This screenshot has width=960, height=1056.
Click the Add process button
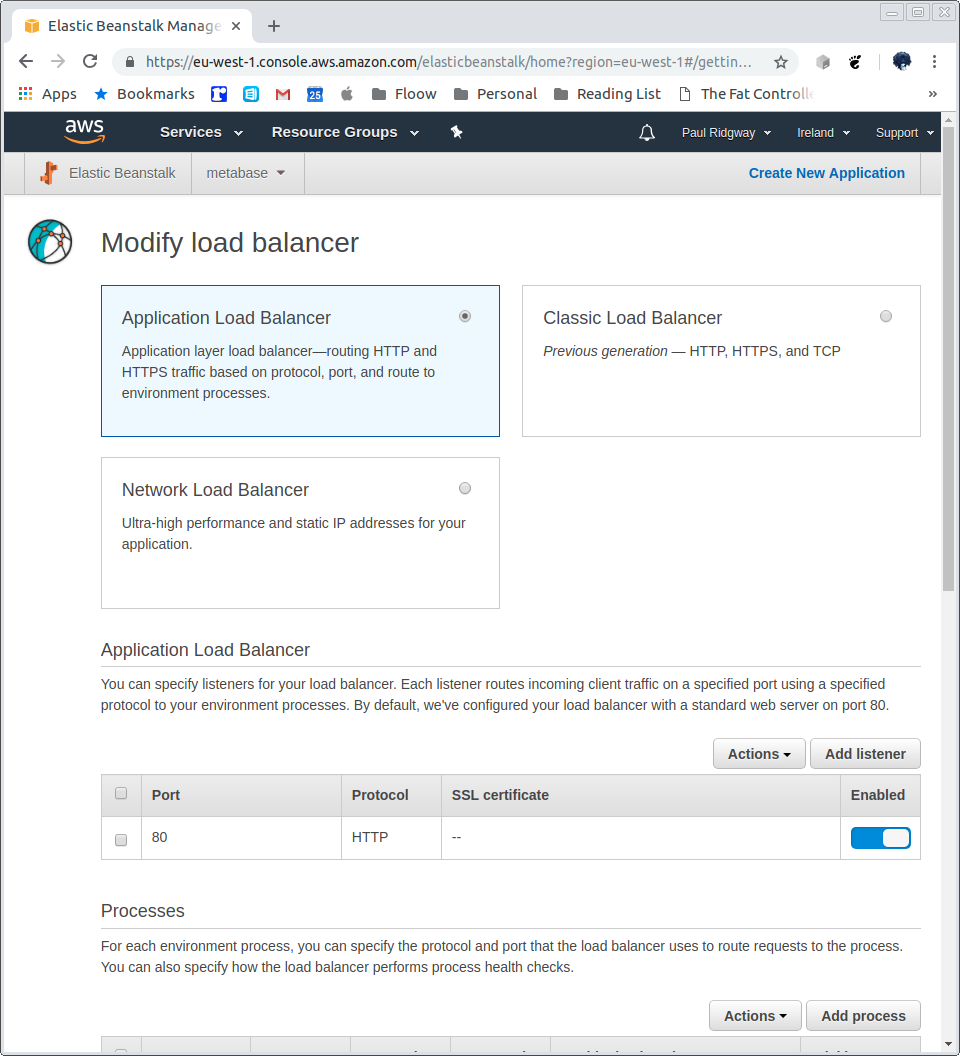[863, 1016]
